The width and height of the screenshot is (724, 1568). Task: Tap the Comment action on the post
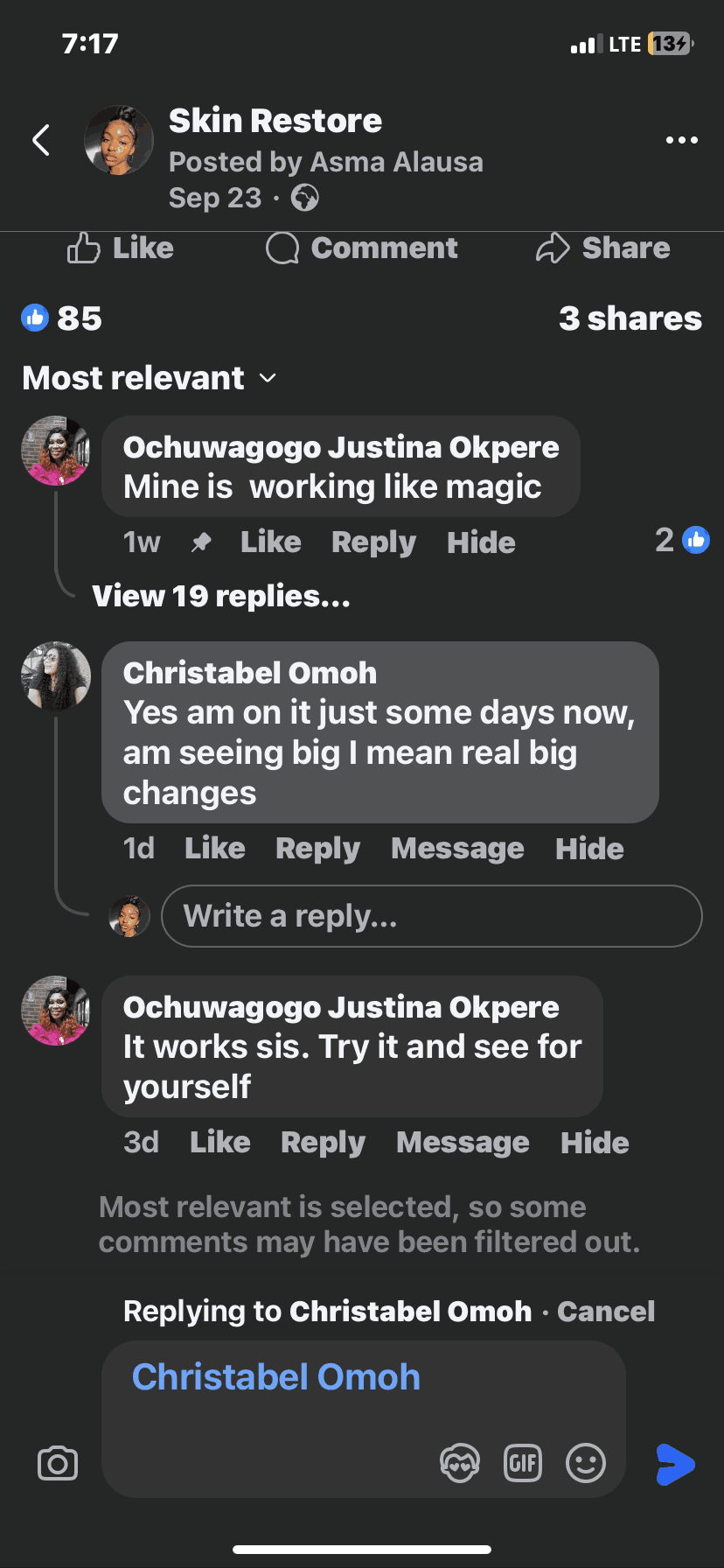362,248
